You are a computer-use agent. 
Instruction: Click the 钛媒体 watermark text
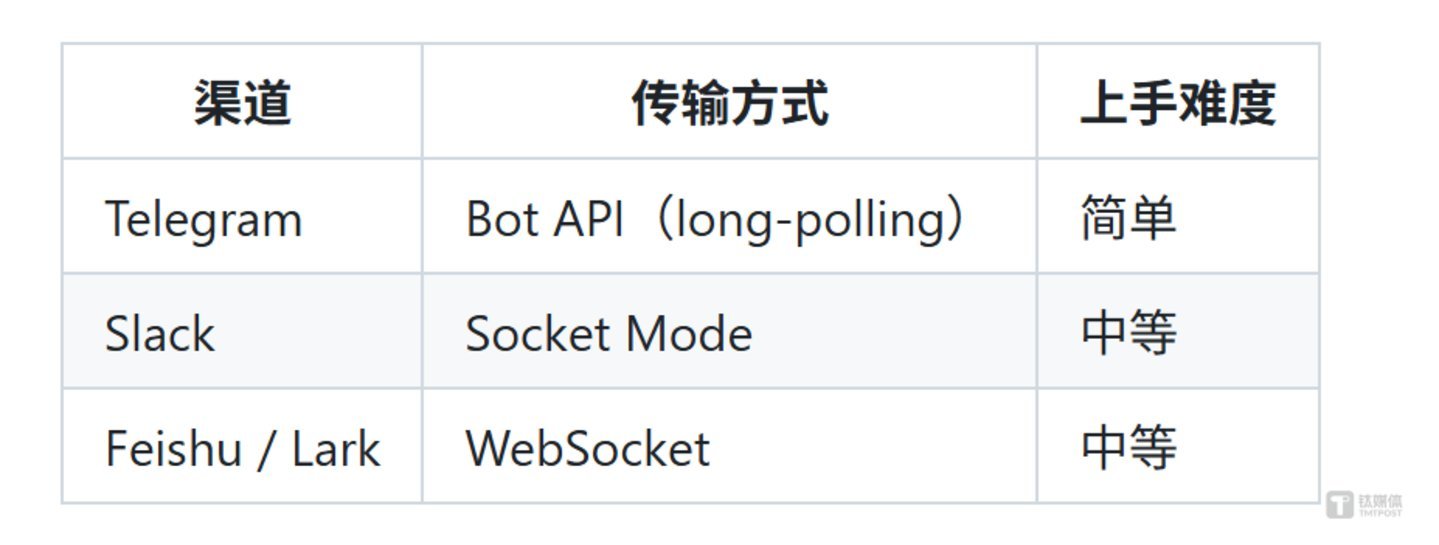pos(1380,500)
